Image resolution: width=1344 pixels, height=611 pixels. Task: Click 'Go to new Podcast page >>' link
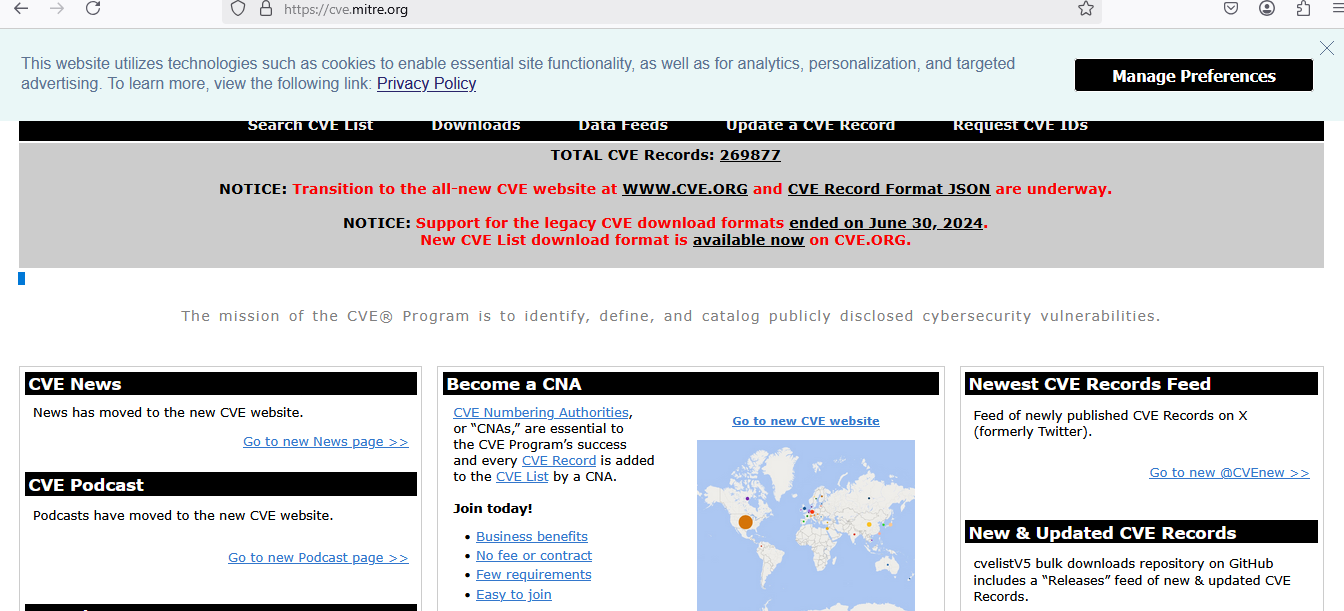click(x=318, y=558)
